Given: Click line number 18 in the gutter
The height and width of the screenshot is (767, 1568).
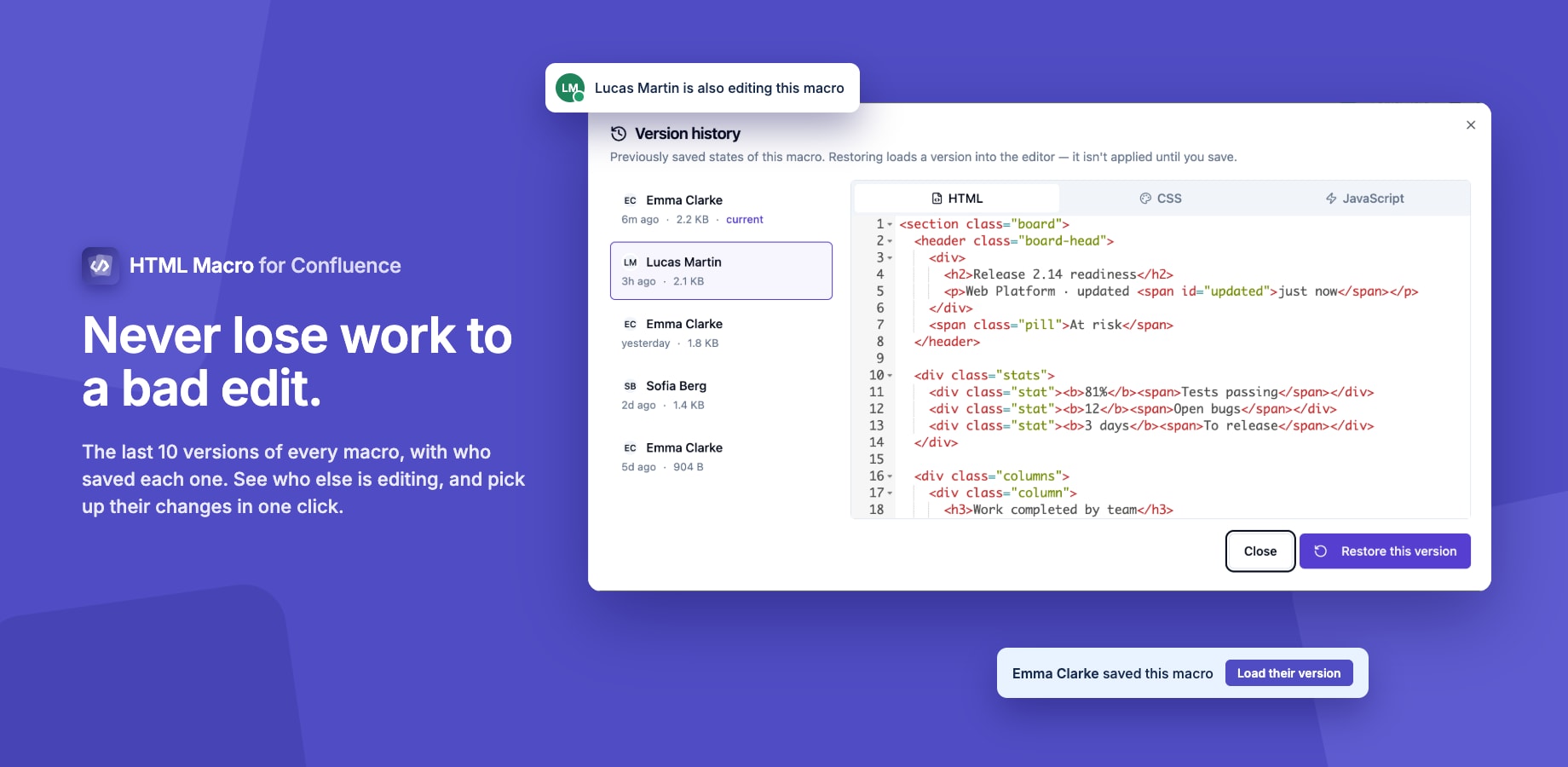Looking at the screenshot, I should pyautogui.click(x=876, y=510).
